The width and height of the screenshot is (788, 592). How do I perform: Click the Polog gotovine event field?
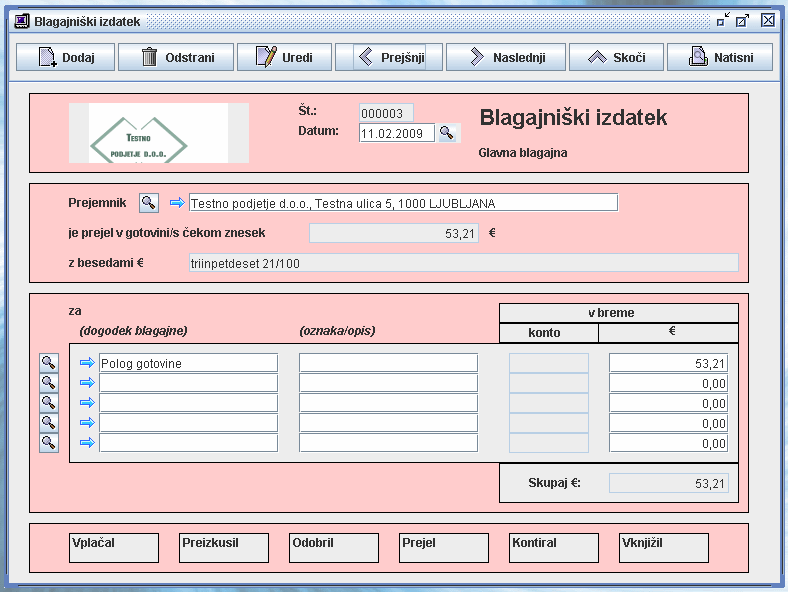click(188, 363)
